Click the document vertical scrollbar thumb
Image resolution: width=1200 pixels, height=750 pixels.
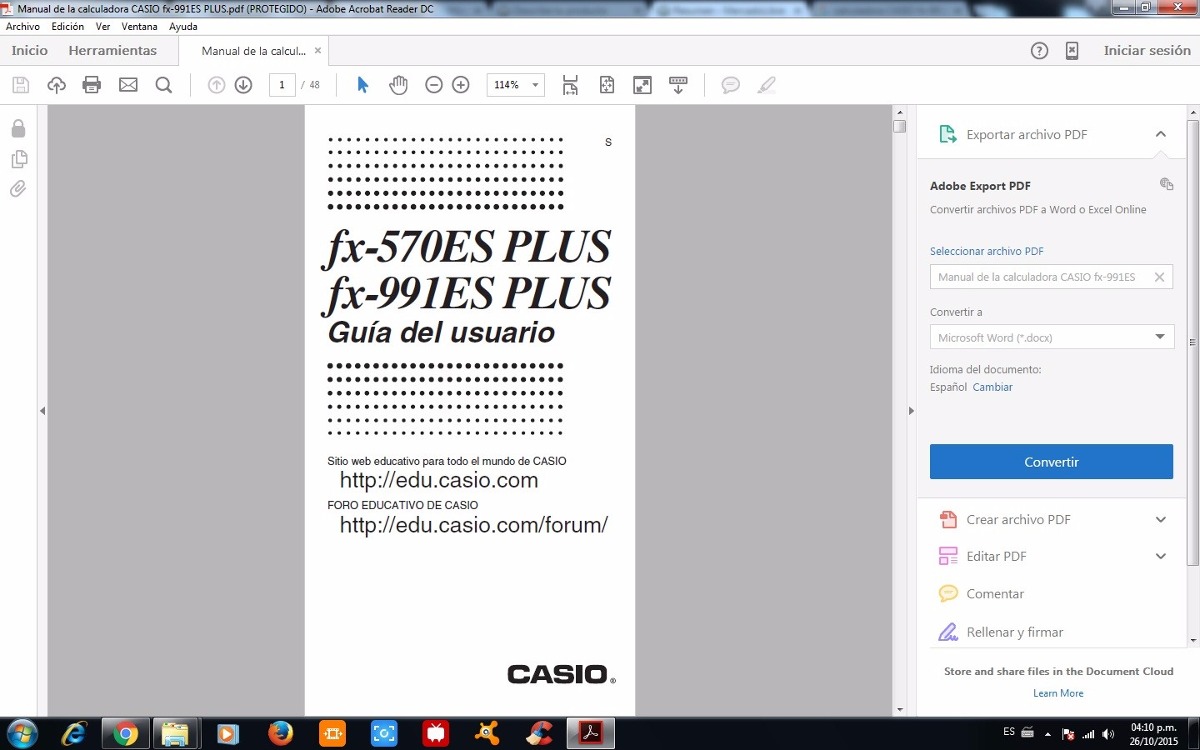tap(900, 127)
